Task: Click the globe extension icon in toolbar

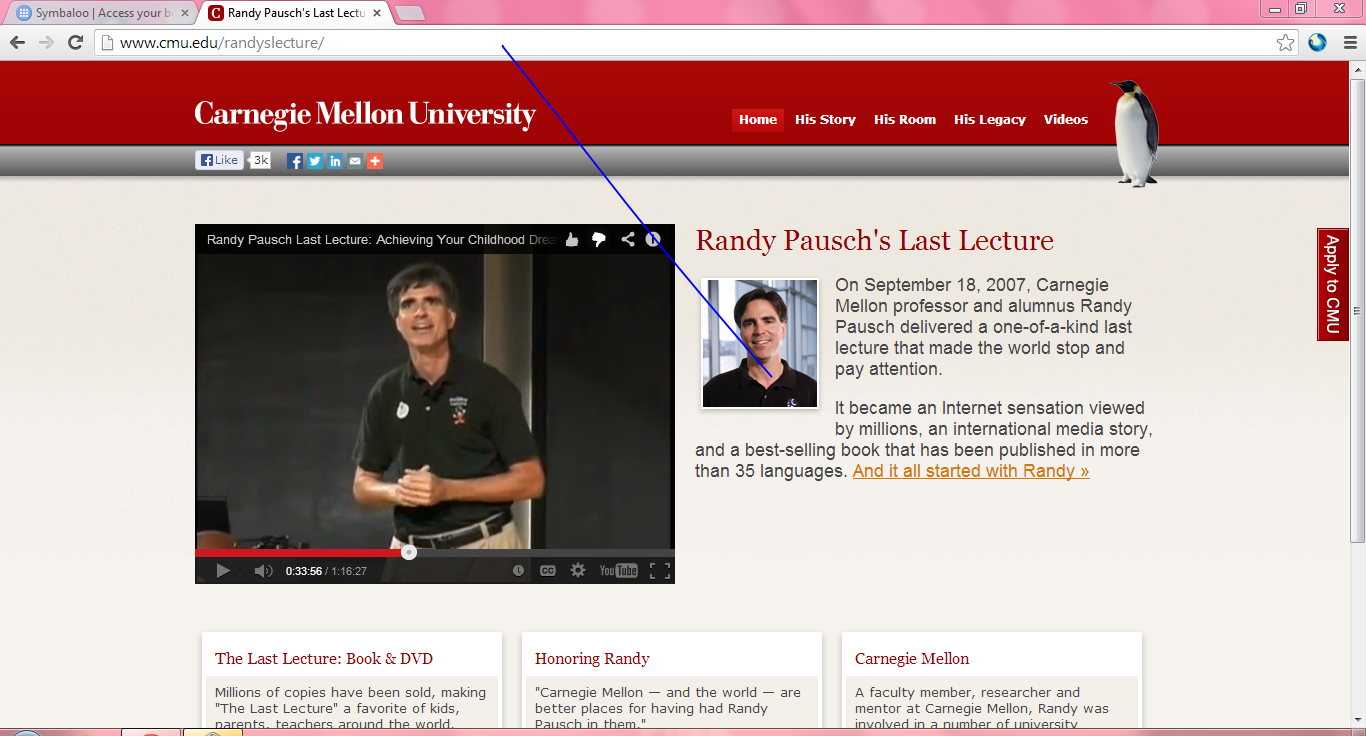Action: pos(1317,42)
